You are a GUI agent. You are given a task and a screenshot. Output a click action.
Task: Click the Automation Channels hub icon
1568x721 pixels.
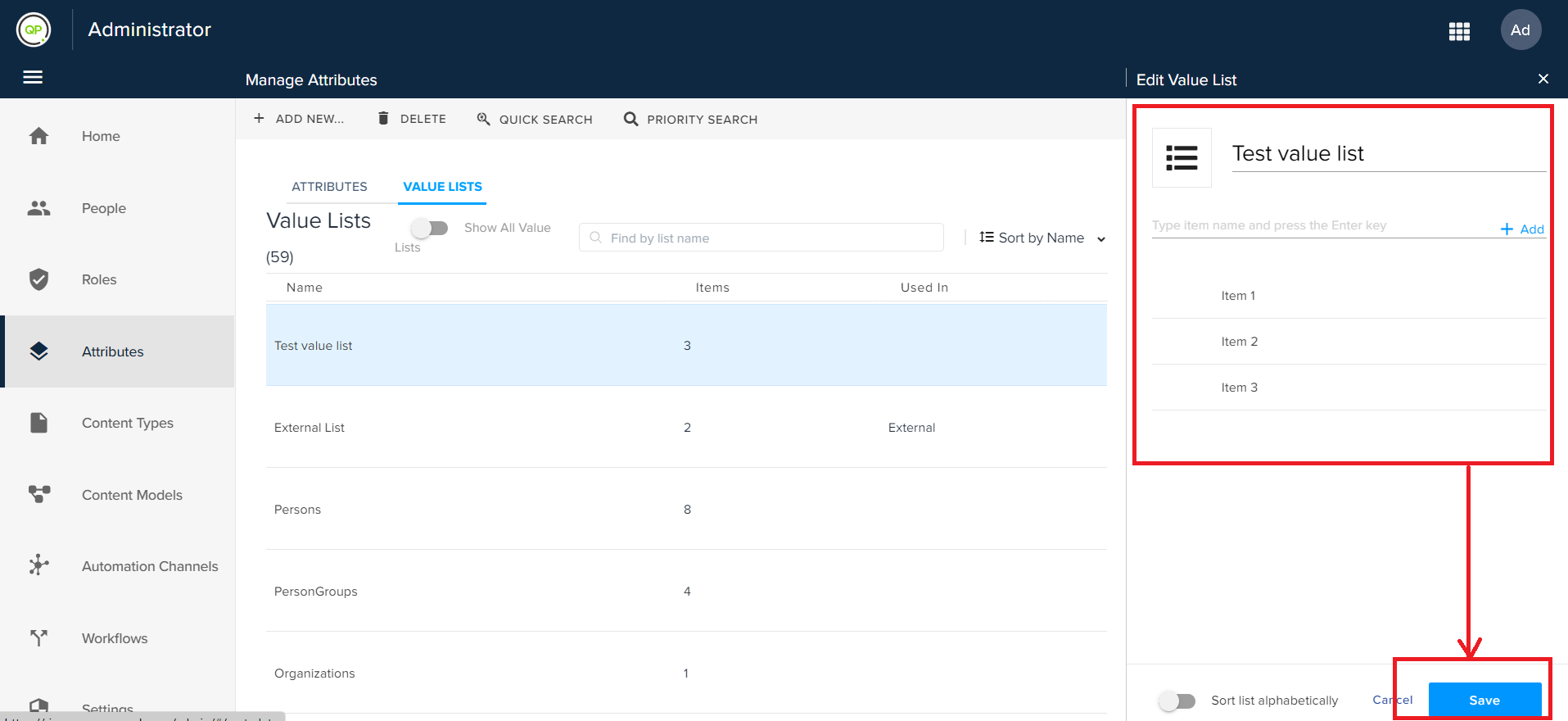(x=38, y=565)
